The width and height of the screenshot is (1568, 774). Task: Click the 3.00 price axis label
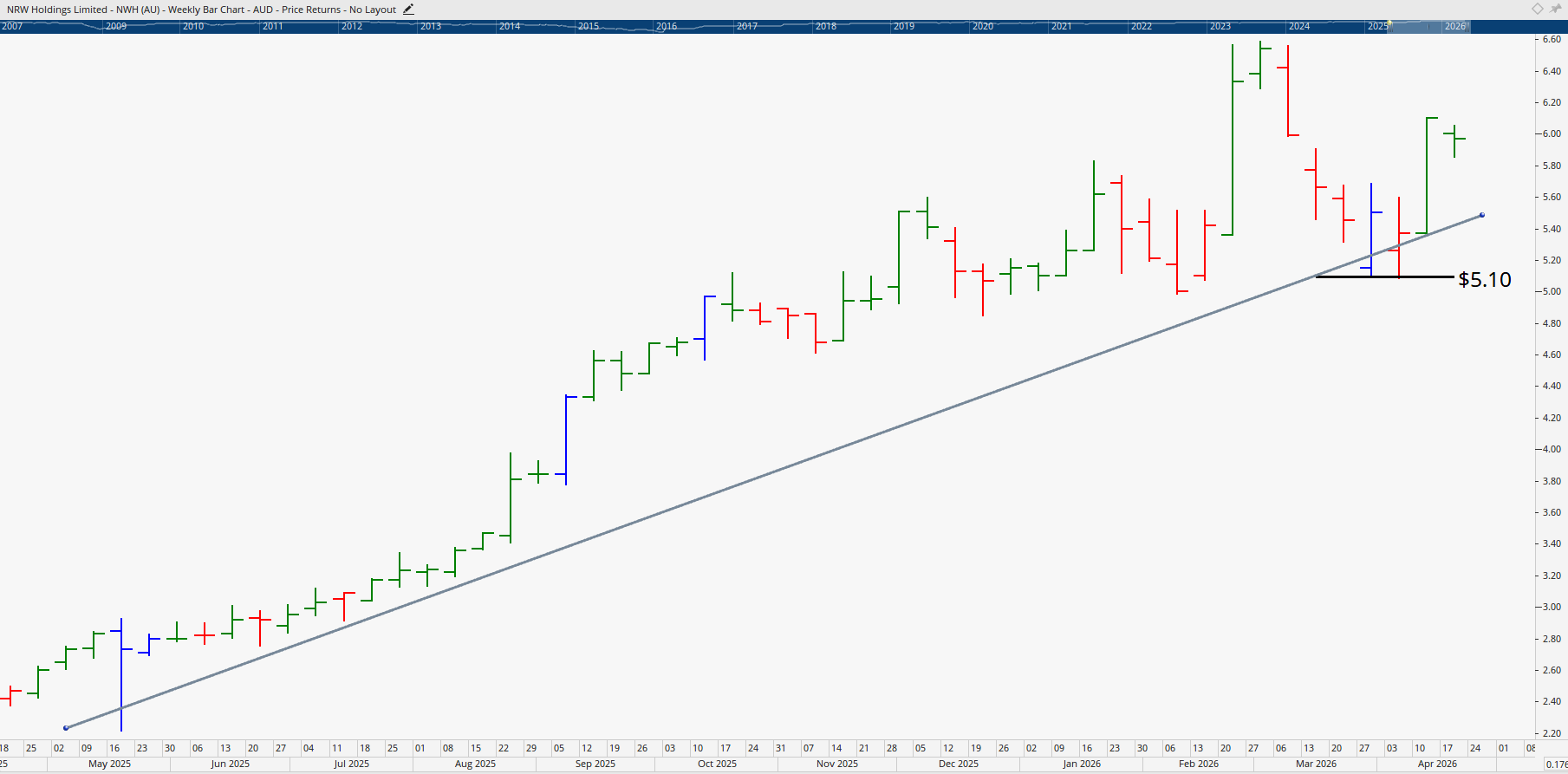coord(1552,607)
